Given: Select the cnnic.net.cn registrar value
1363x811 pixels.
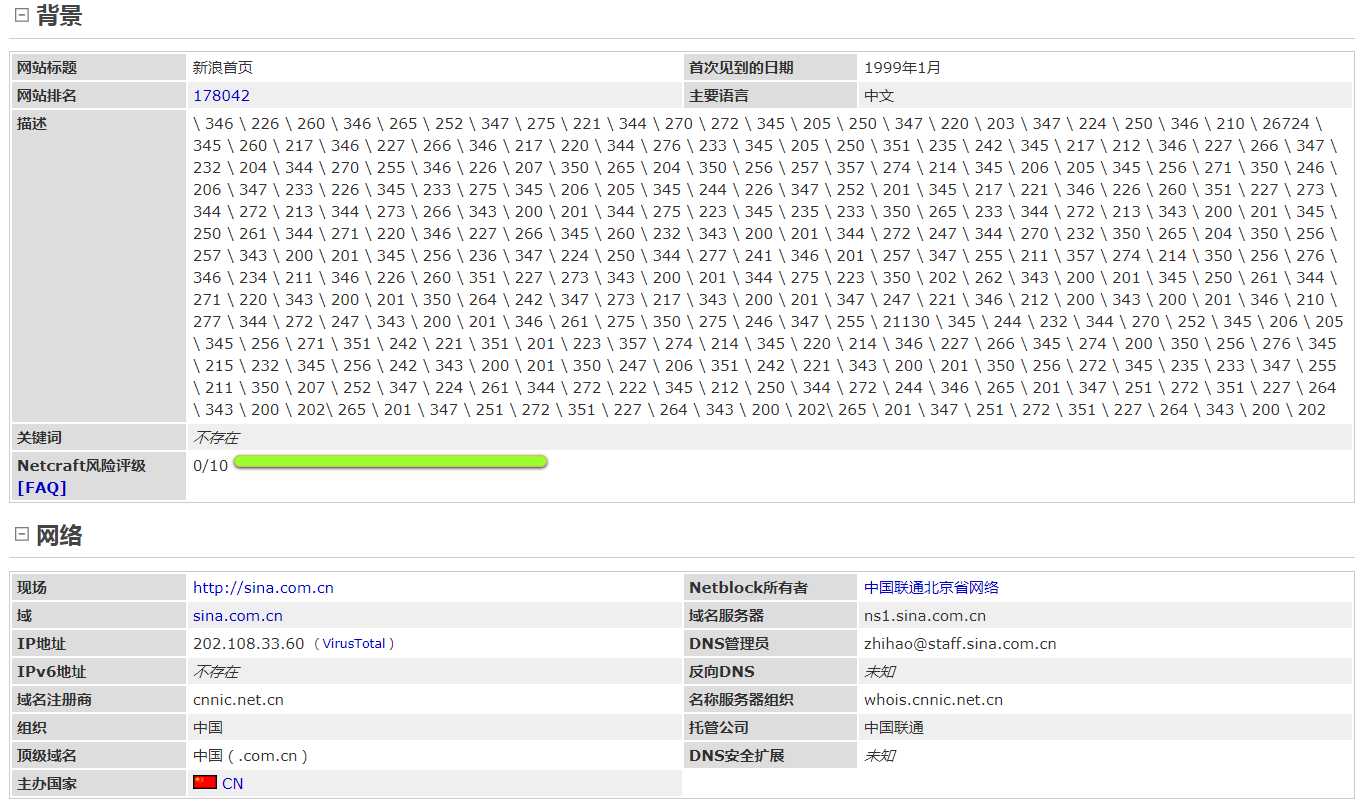Looking at the screenshot, I should [238, 700].
